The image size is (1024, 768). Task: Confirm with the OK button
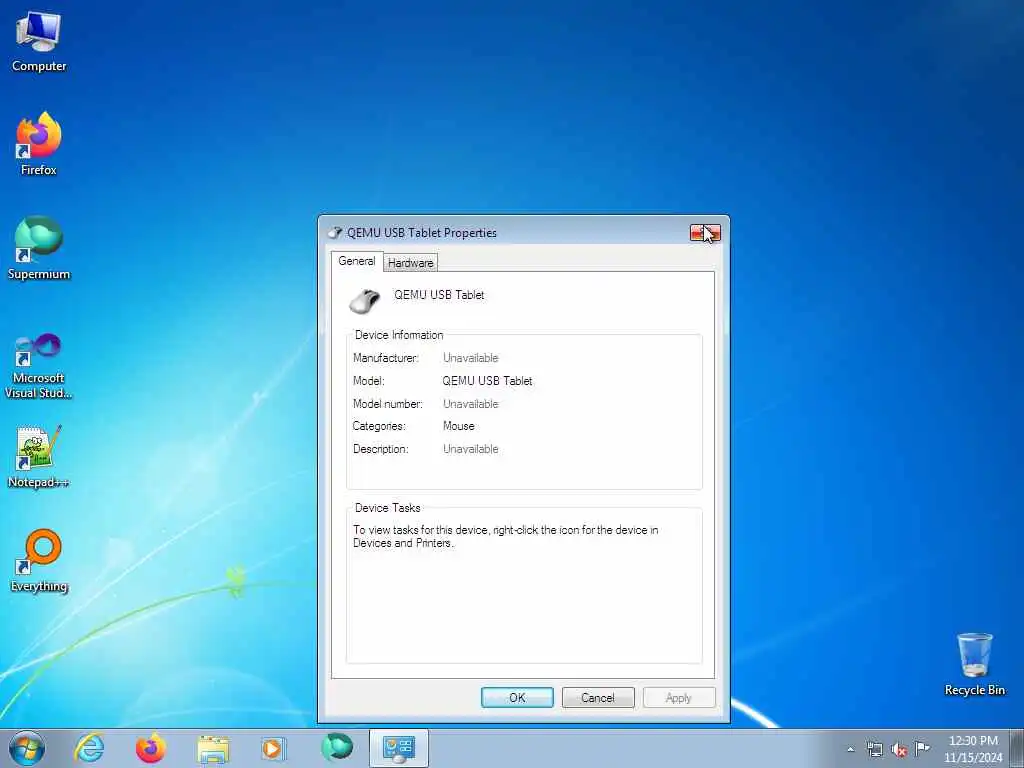tap(517, 697)
